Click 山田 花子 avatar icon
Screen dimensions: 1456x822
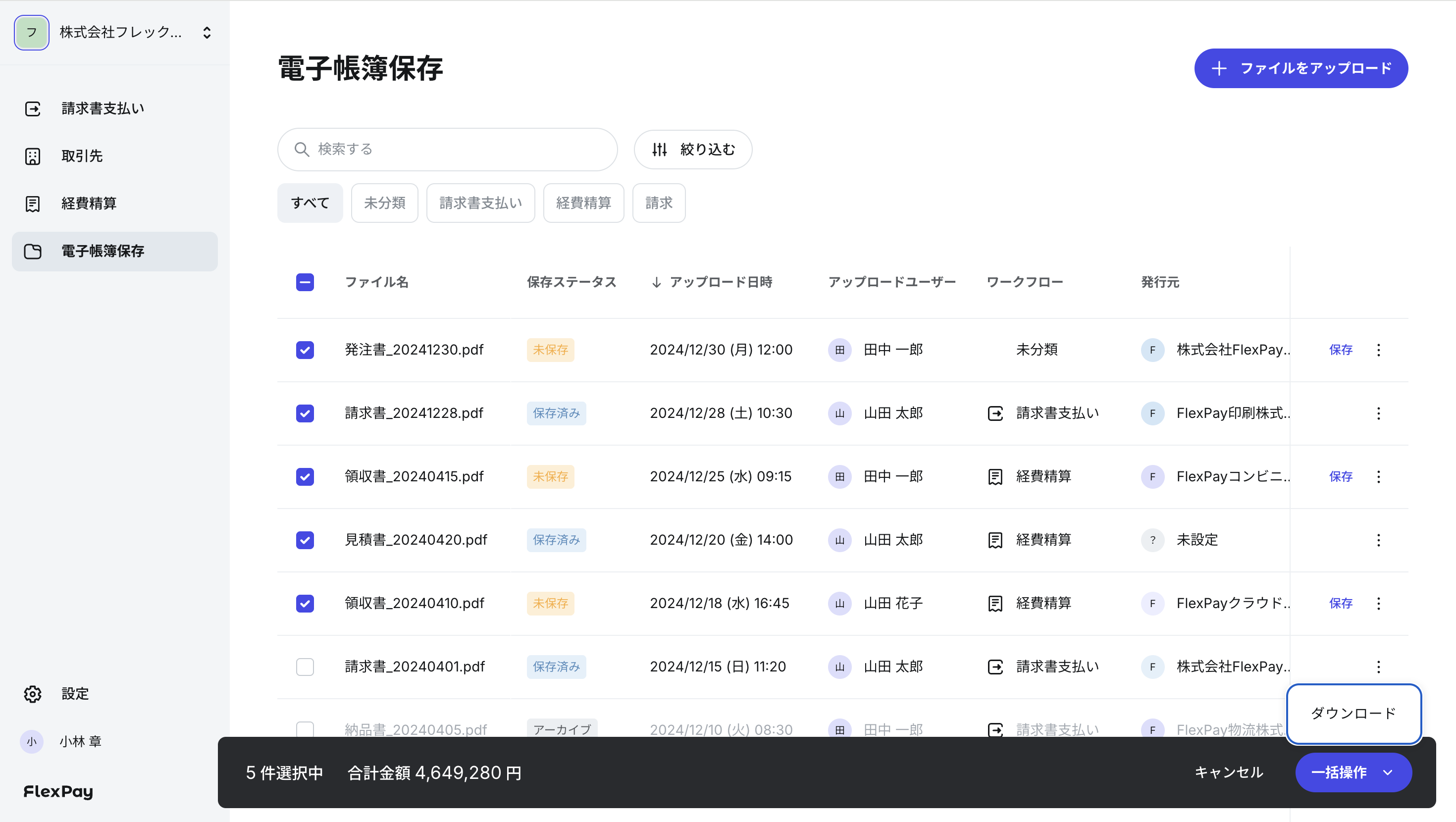pyautogui.click(x=840, y=603)
